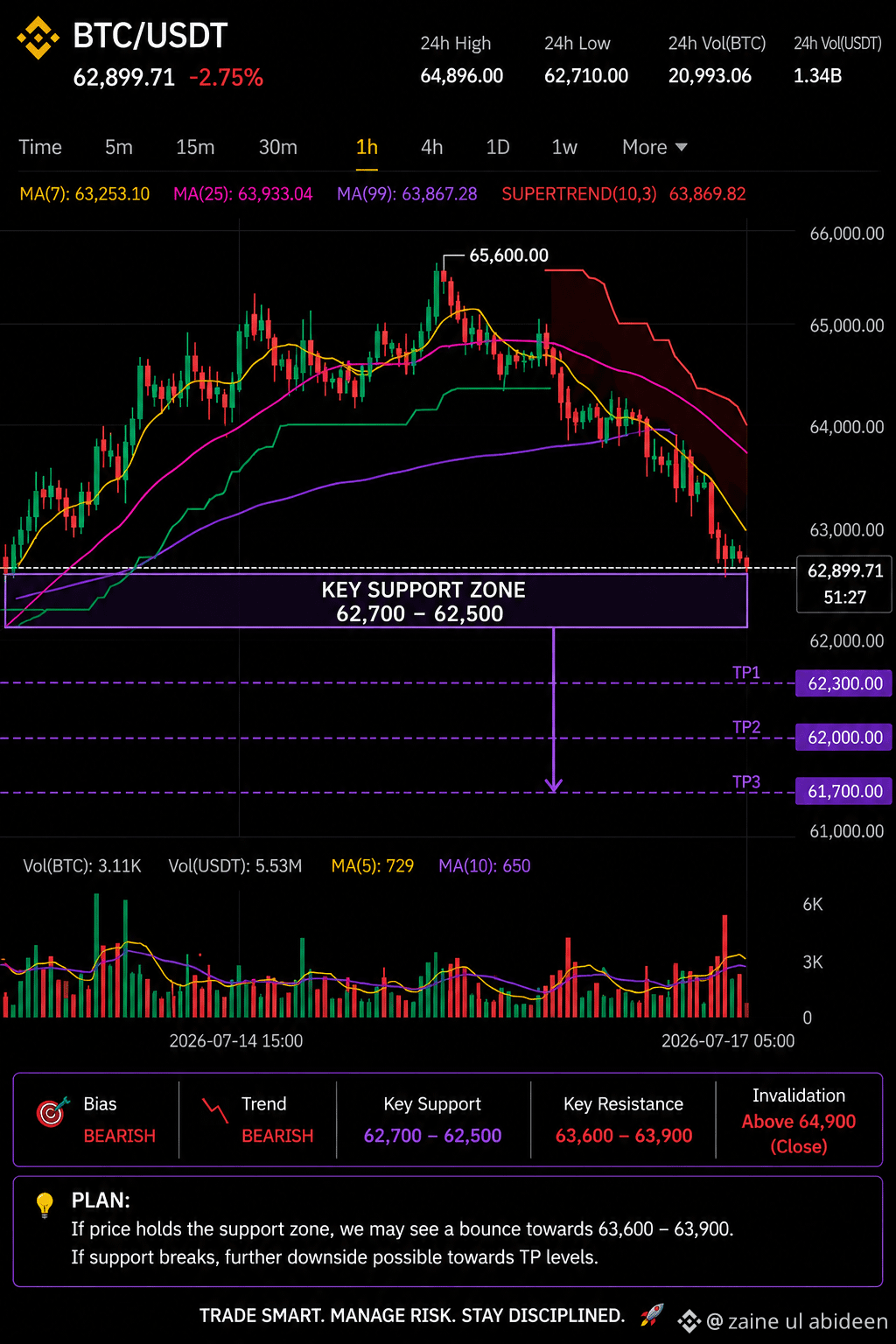The width and height of the screenshot is (896, 1344).
Task: Select the 1h interval tab
Action: point(367,147)
